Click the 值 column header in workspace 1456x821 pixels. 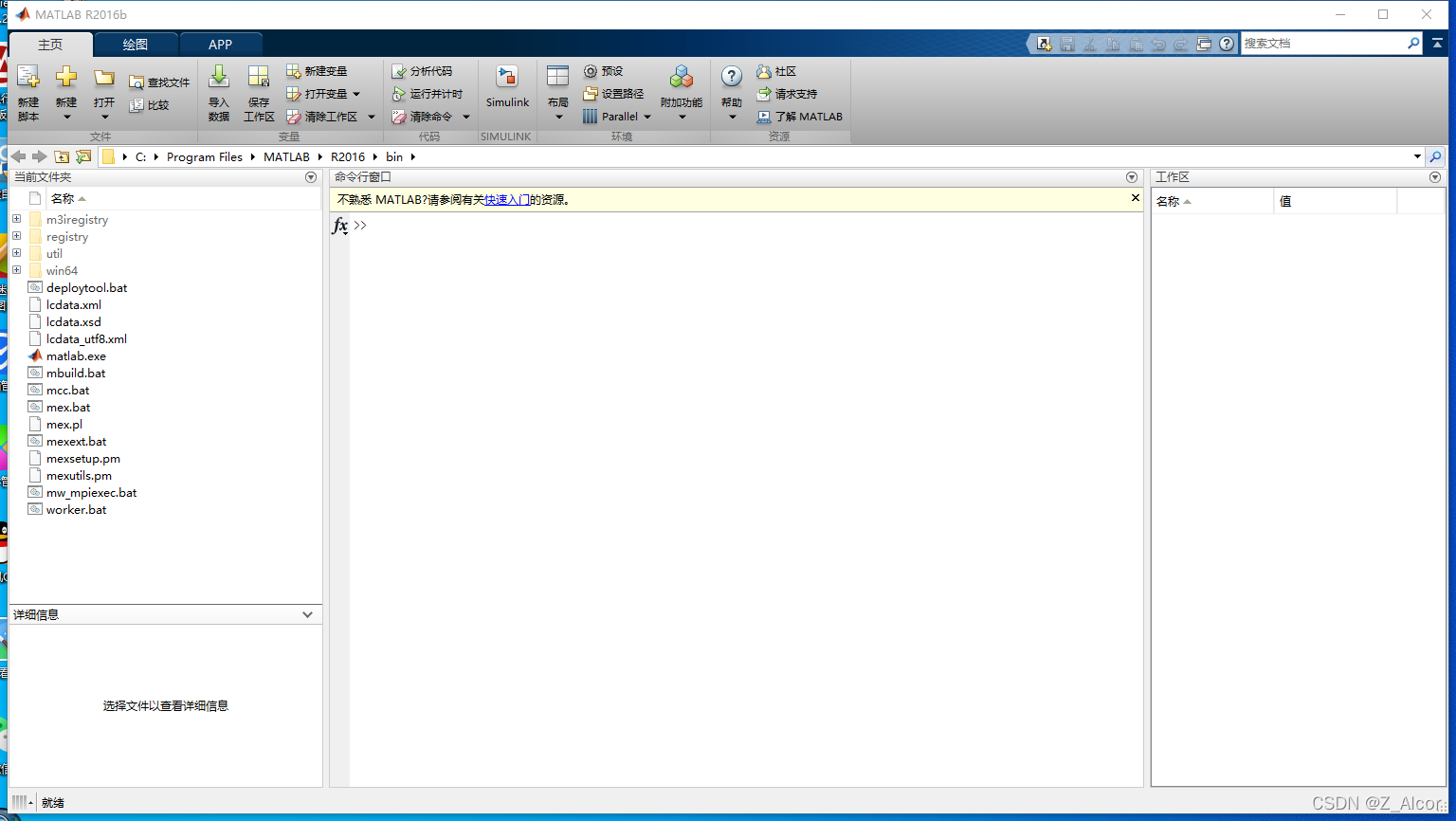point(1335,201)
